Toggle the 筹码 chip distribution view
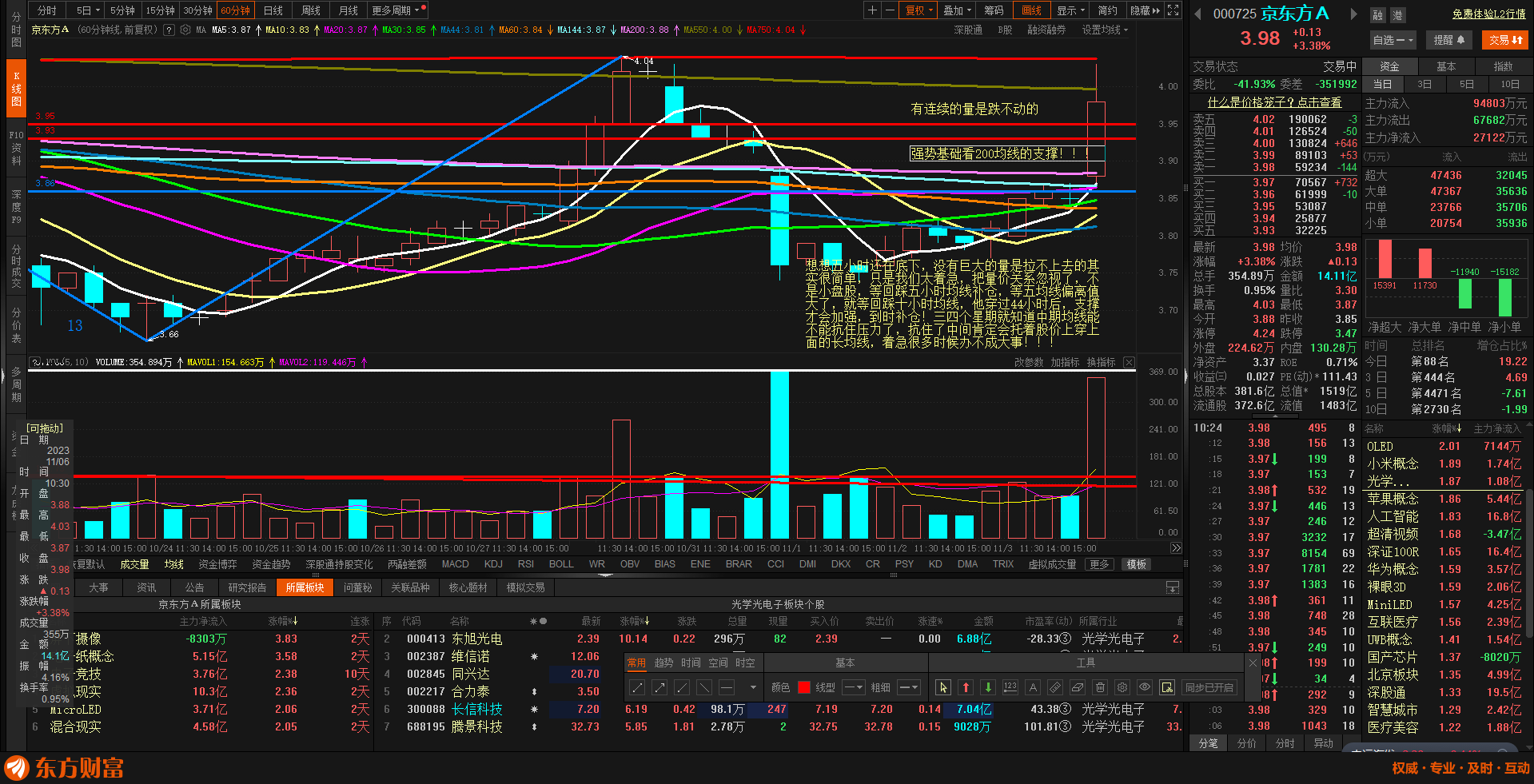Viewport: 1534px width, 784px height. pyautogui.click(x=994, y=10)
